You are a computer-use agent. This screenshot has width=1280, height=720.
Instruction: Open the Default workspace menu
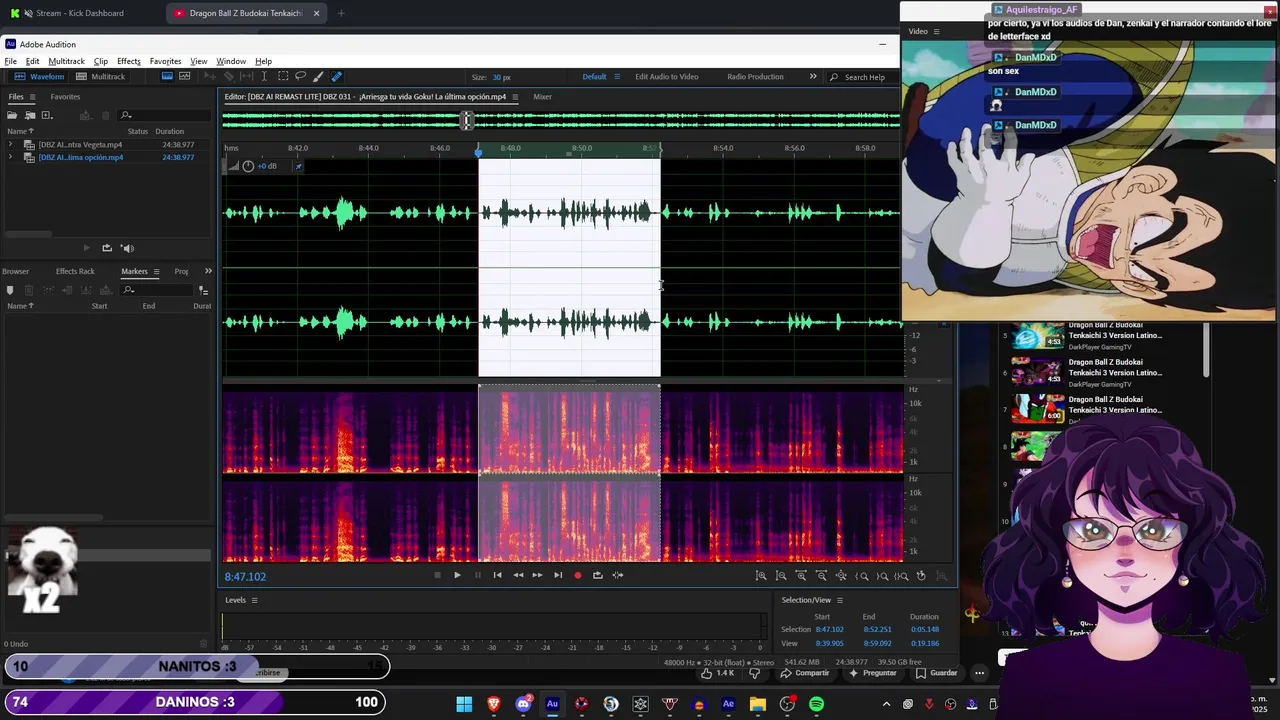coord(617,77)
